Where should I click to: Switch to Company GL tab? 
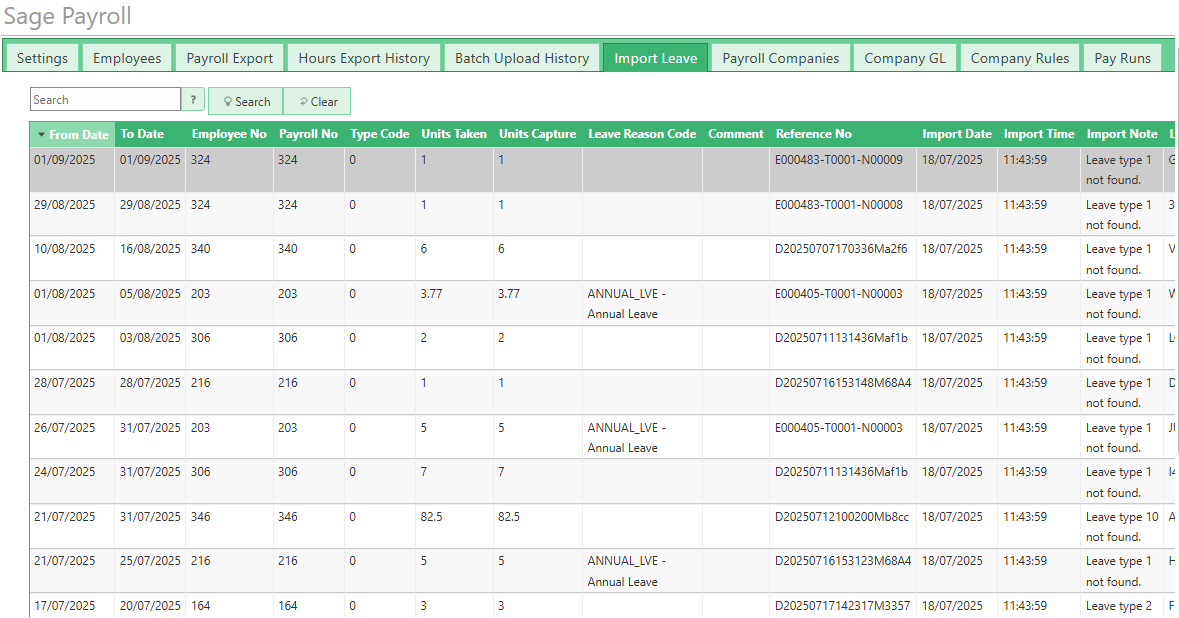(905, 58)
